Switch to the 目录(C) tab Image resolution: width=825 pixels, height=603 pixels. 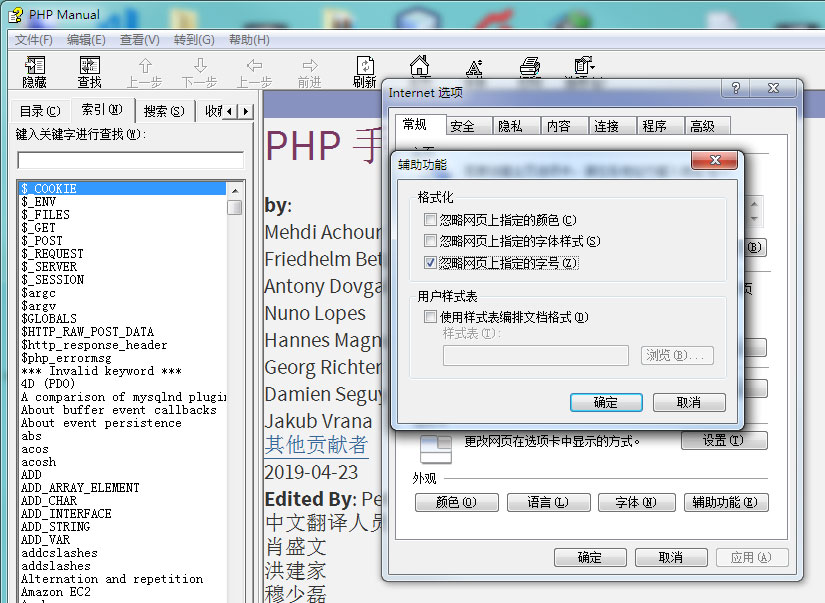40,111
